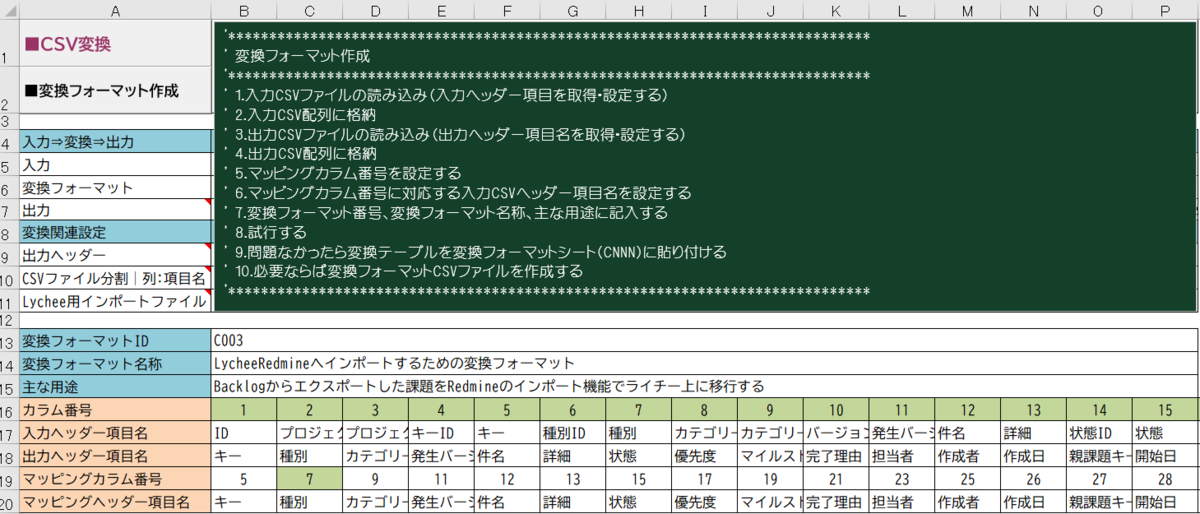Click the 出力ヘッダー項目名 label cell
Viewport: 1200px width, 514px height.
[115, 456]
